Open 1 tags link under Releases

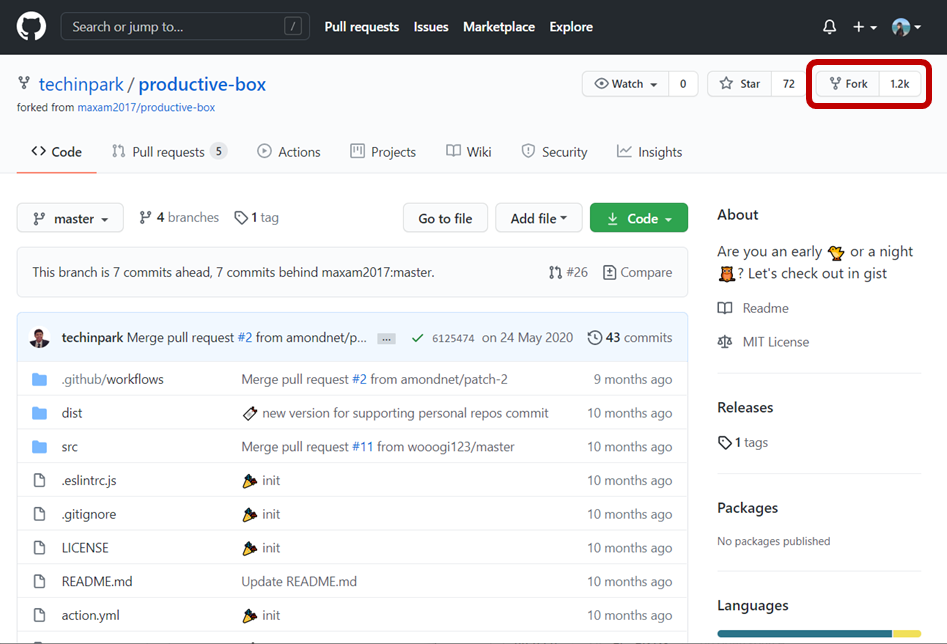(743, 443)
